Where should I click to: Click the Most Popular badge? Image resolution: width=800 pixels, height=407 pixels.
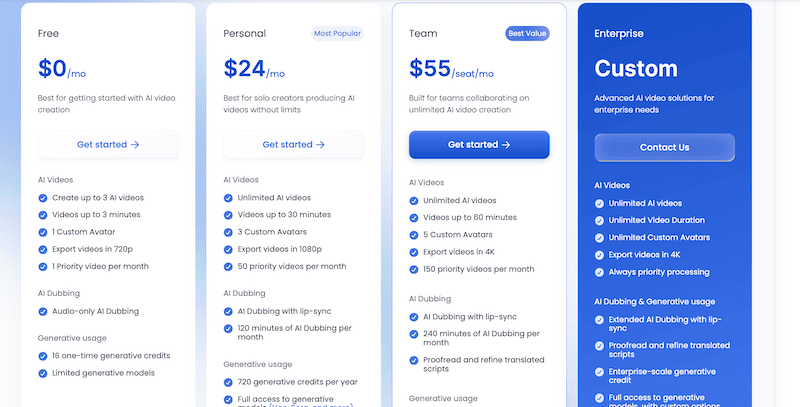coord(337,34)
